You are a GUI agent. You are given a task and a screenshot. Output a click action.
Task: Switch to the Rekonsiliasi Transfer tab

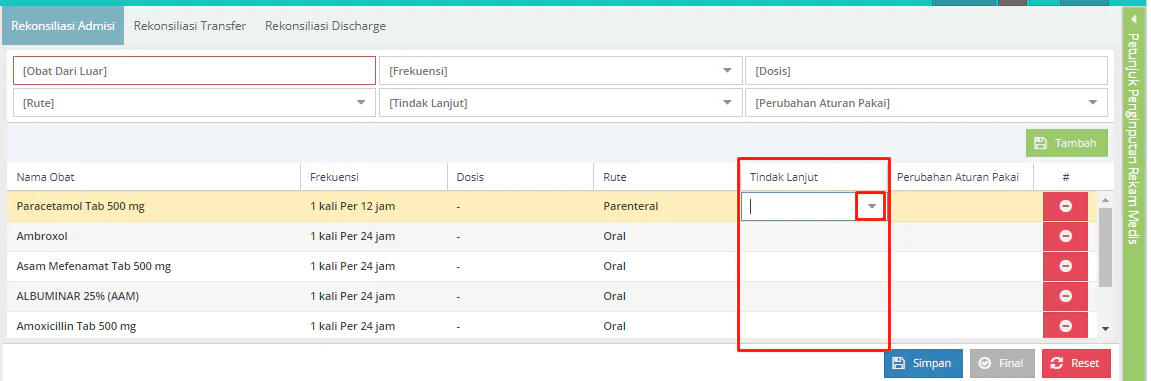(x=189, y=26)
